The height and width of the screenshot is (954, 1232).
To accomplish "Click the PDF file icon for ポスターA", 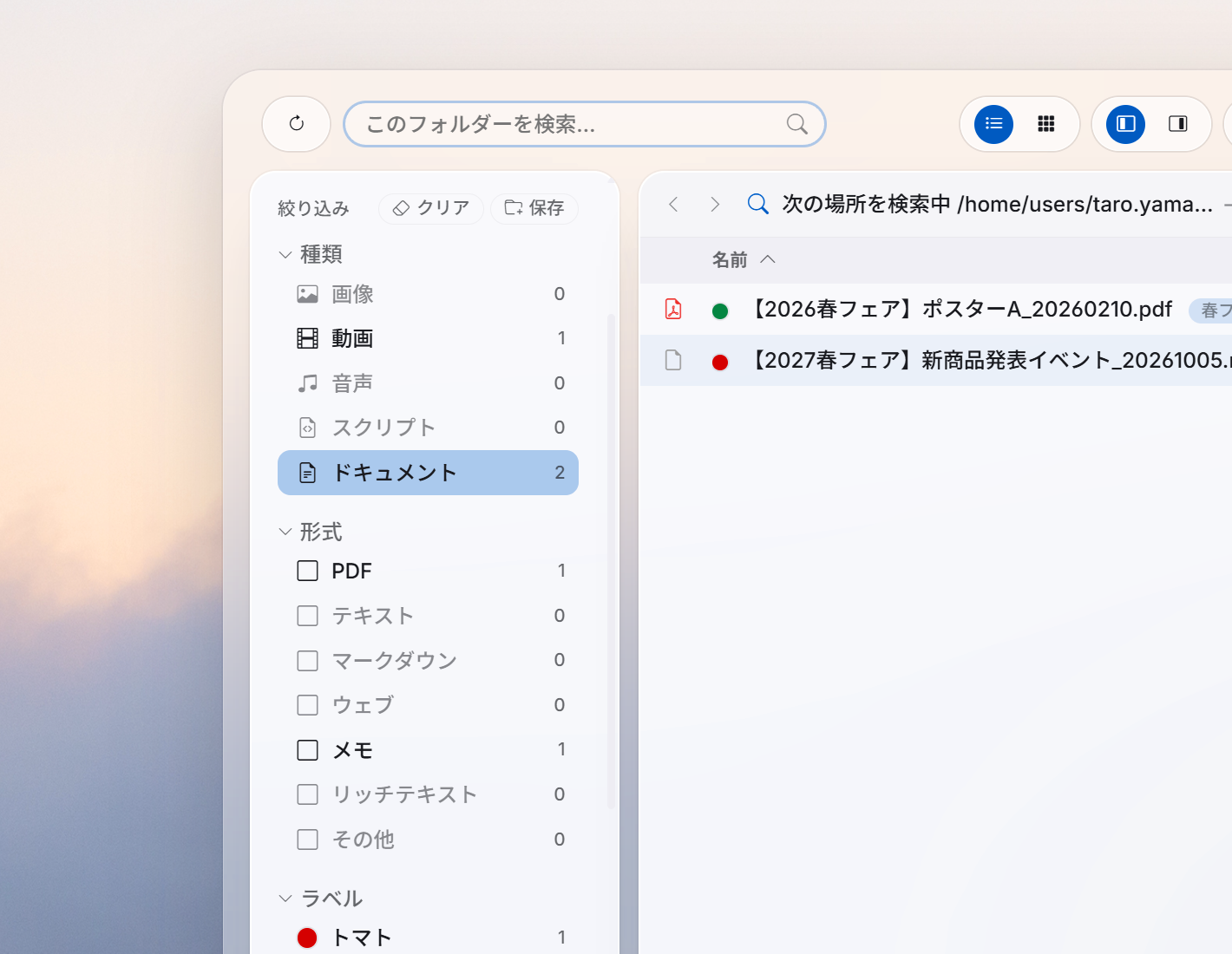I will [x=673, y=309].
